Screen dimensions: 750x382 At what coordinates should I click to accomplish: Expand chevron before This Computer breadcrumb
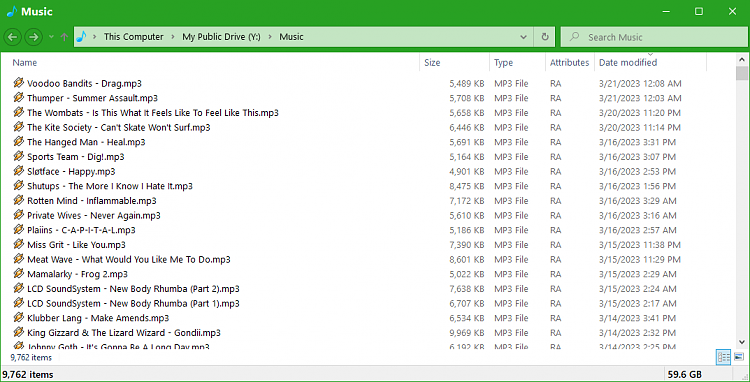(95, 37)
